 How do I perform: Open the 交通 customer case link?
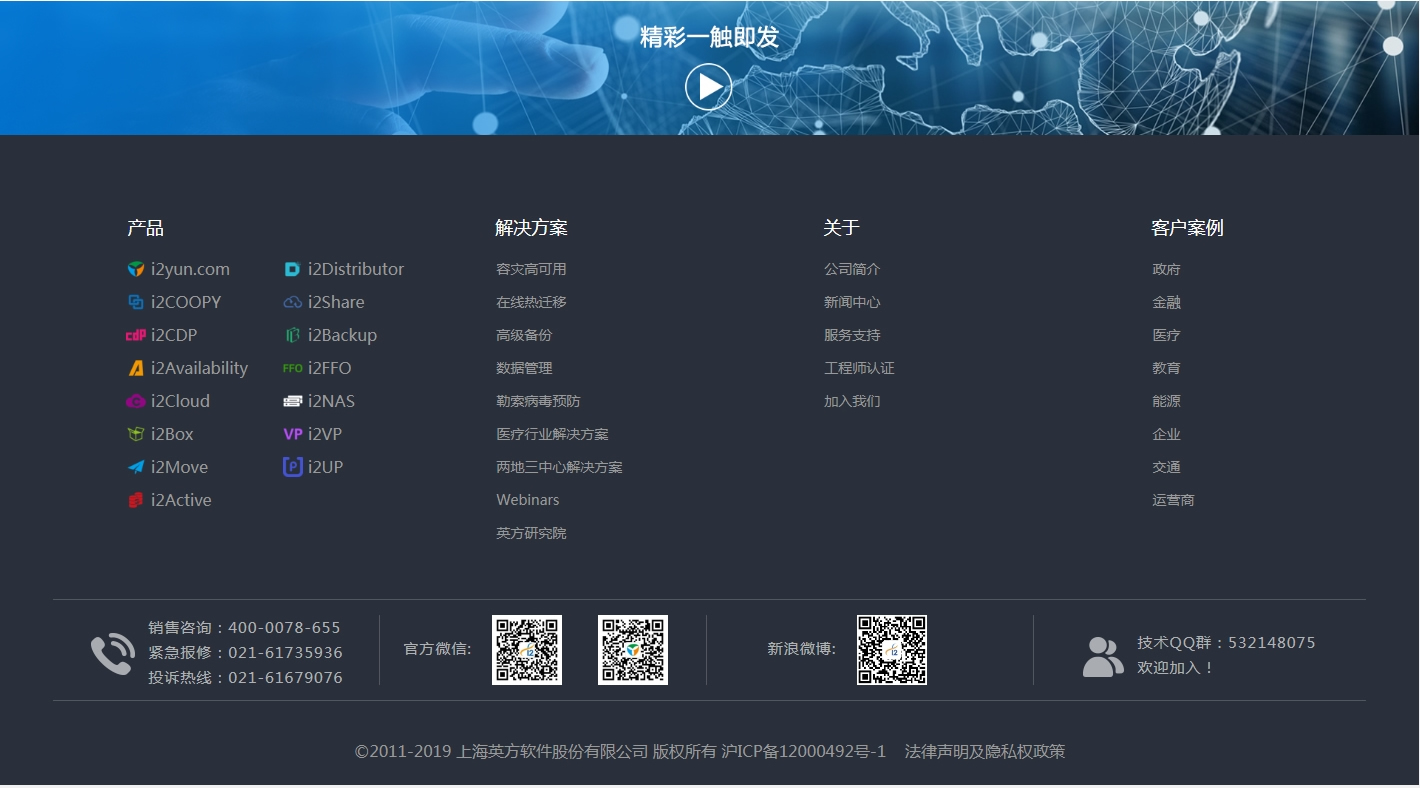click(1166, 467)
